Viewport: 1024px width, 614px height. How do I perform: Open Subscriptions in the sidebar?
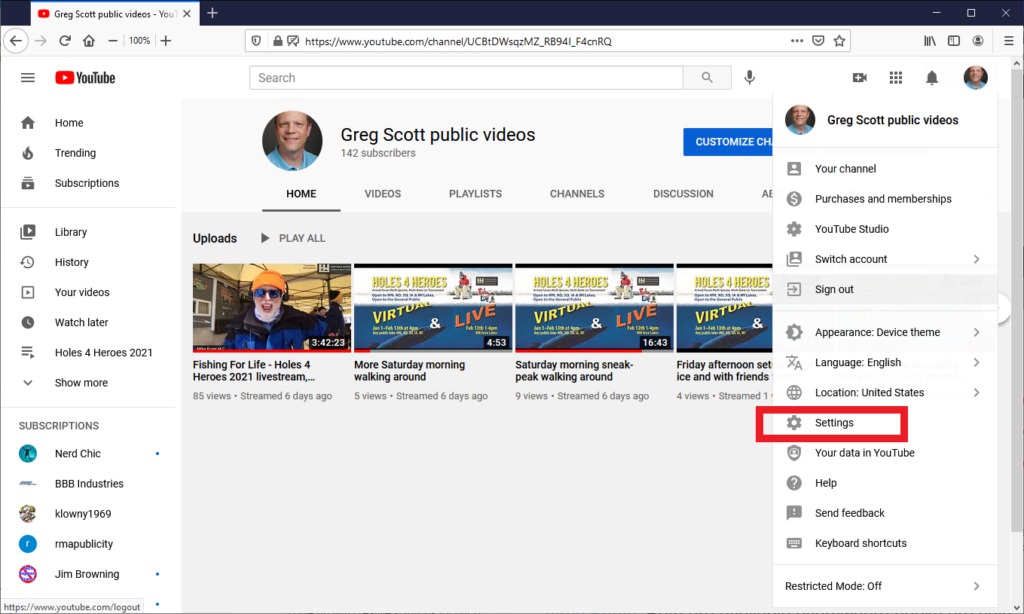click(x=89, y=183)
